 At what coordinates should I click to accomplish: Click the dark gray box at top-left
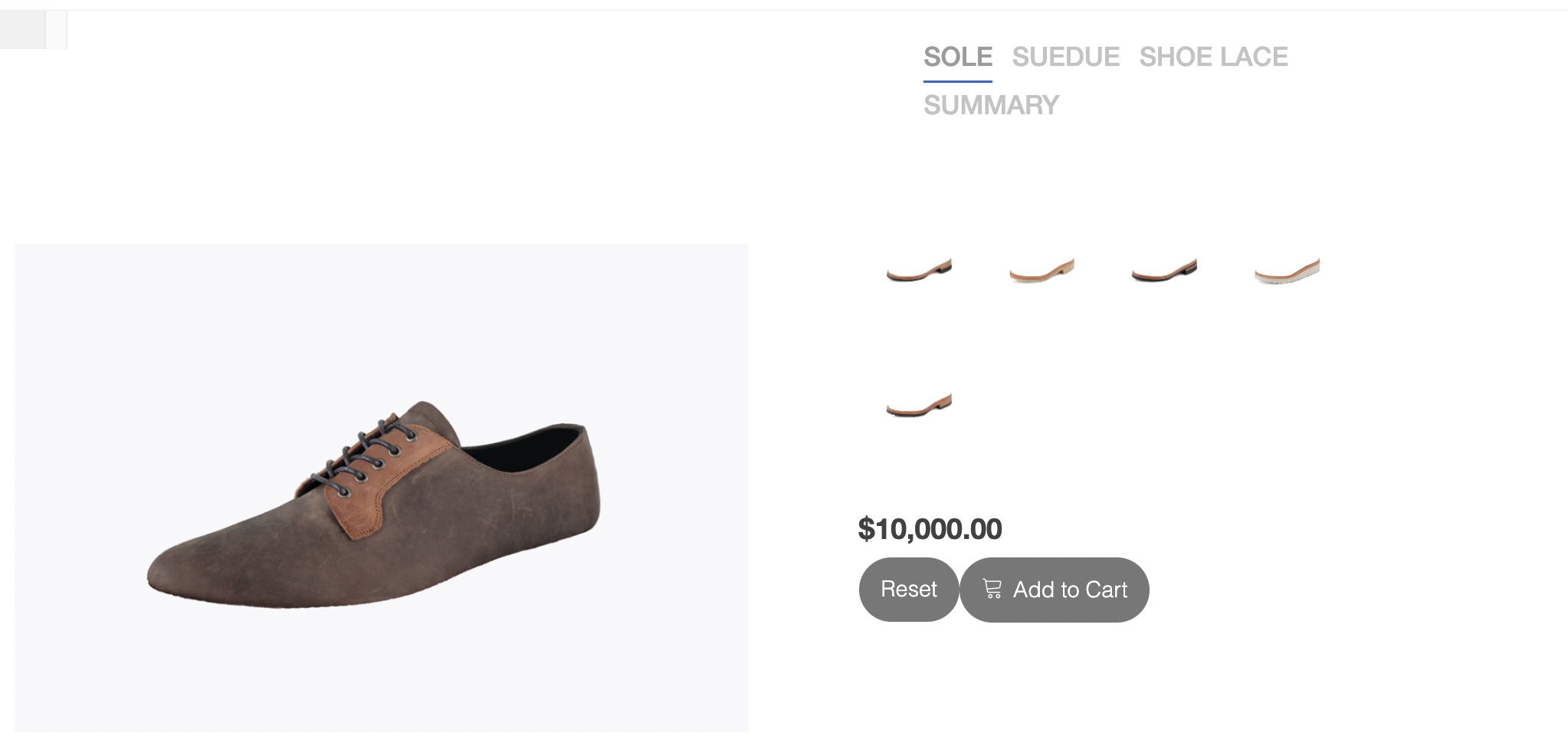pyautogui.click(x=22, y=30)
